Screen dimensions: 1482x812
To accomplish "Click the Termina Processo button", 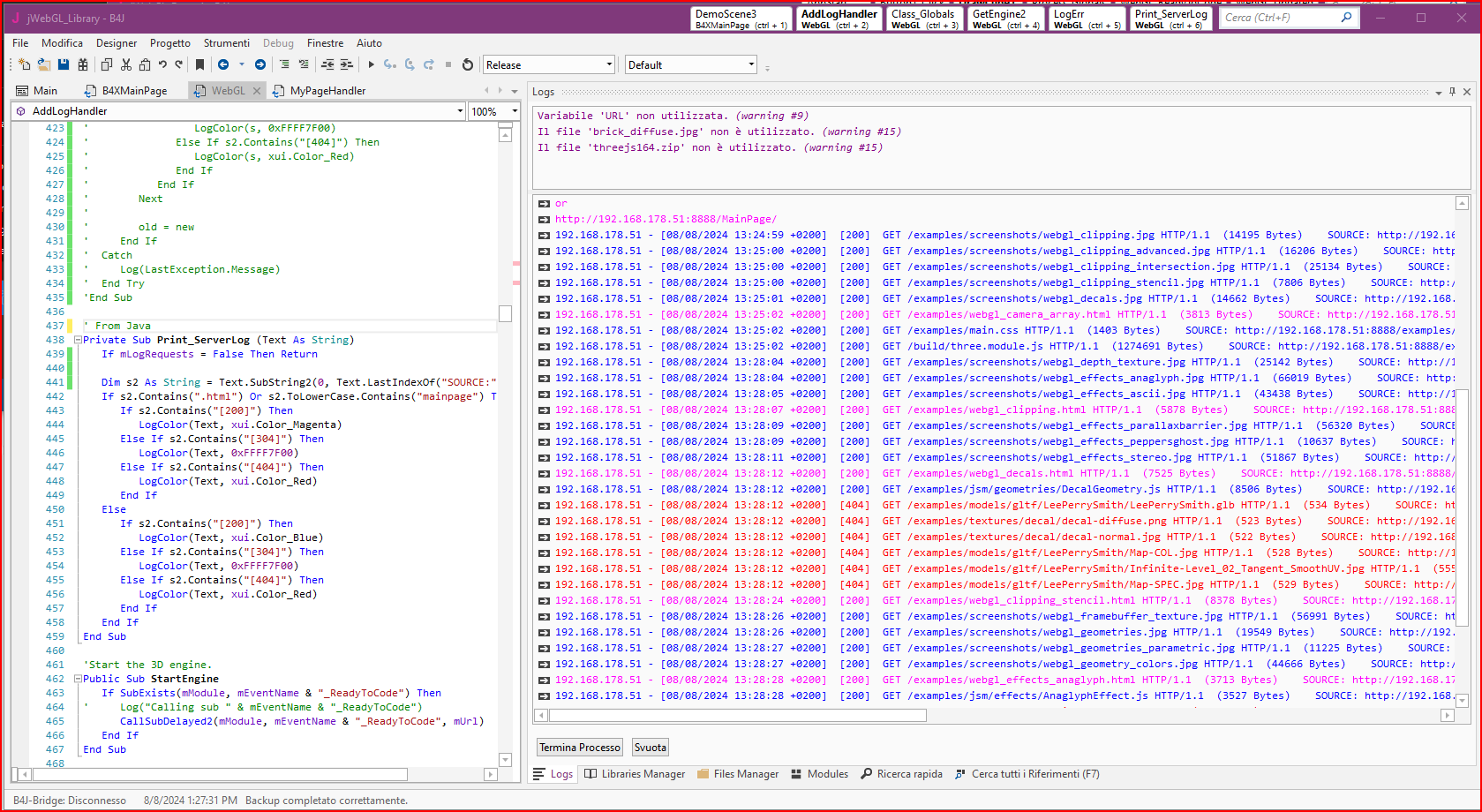I will (x=580, y=748).
